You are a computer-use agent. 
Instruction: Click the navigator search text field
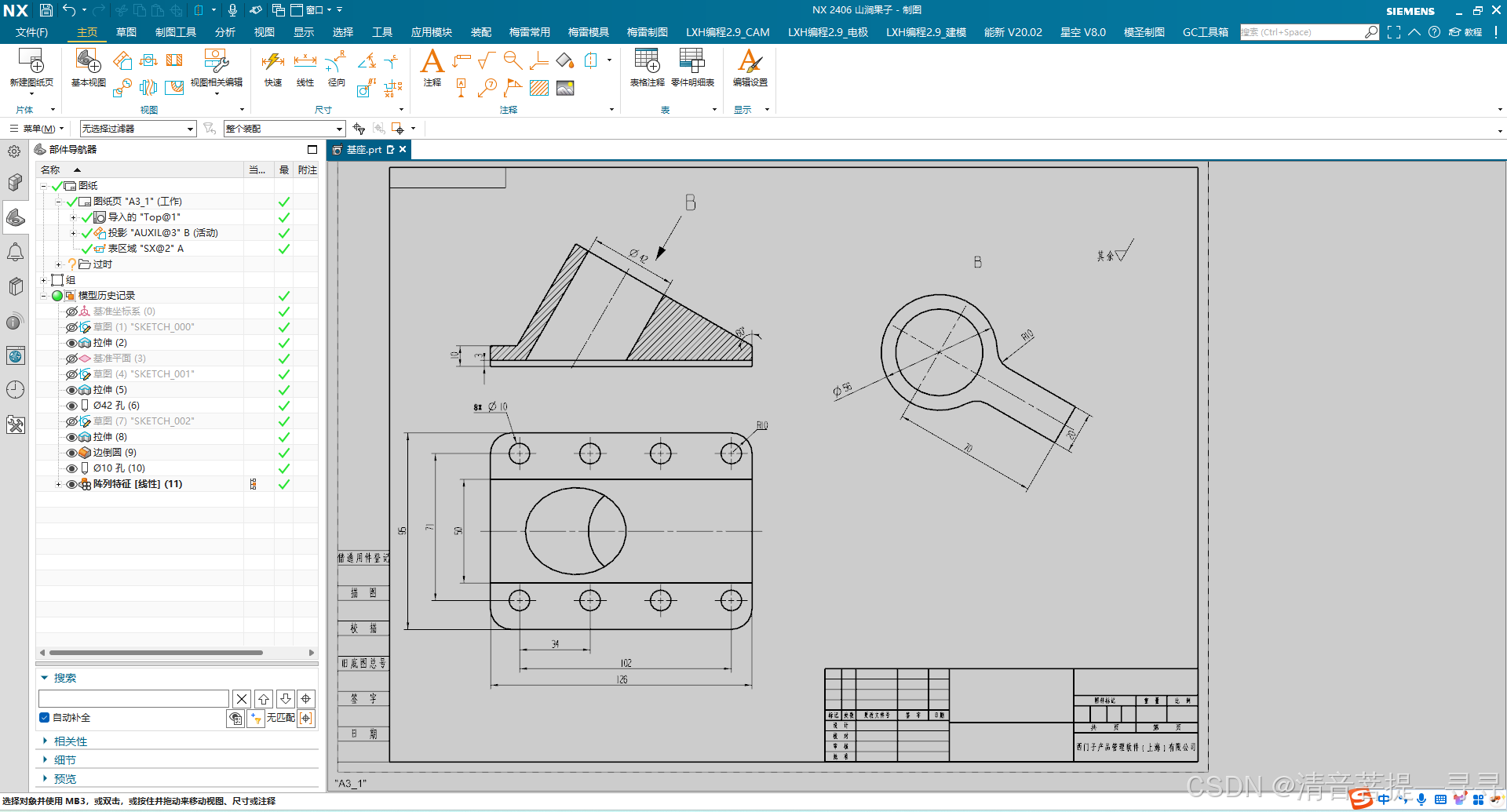(133, 698)
